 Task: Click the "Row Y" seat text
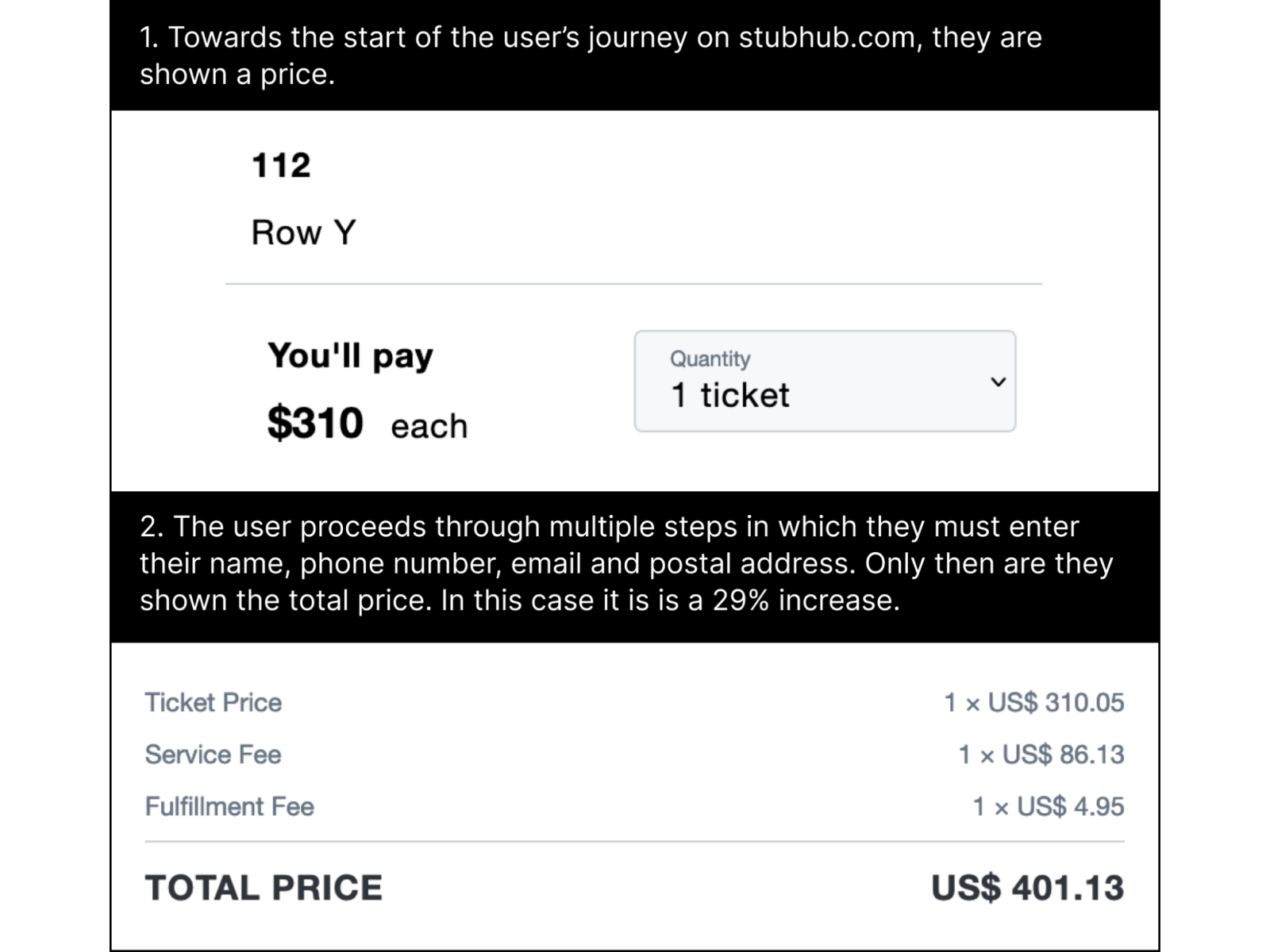coord(303,232)
